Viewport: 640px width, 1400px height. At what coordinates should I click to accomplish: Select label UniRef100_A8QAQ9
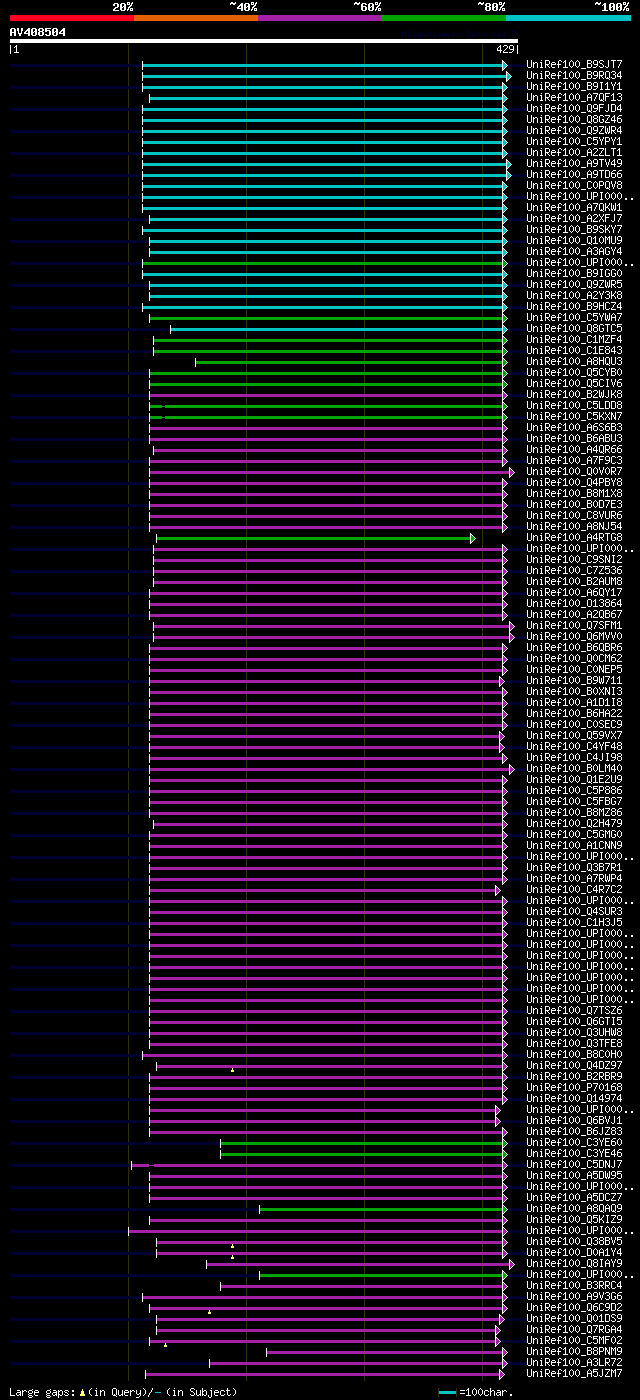point(574,1208)
